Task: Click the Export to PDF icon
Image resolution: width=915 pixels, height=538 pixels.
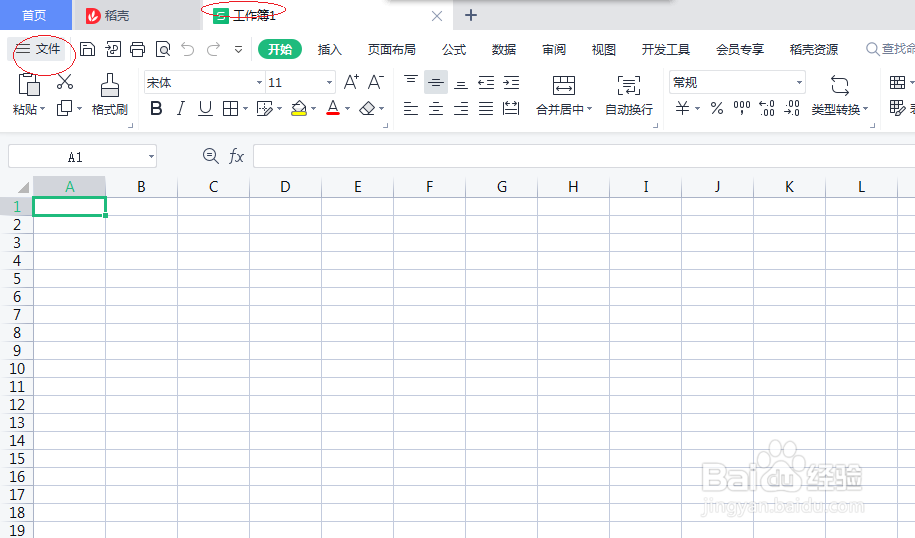Action: [x=113, y=49]
